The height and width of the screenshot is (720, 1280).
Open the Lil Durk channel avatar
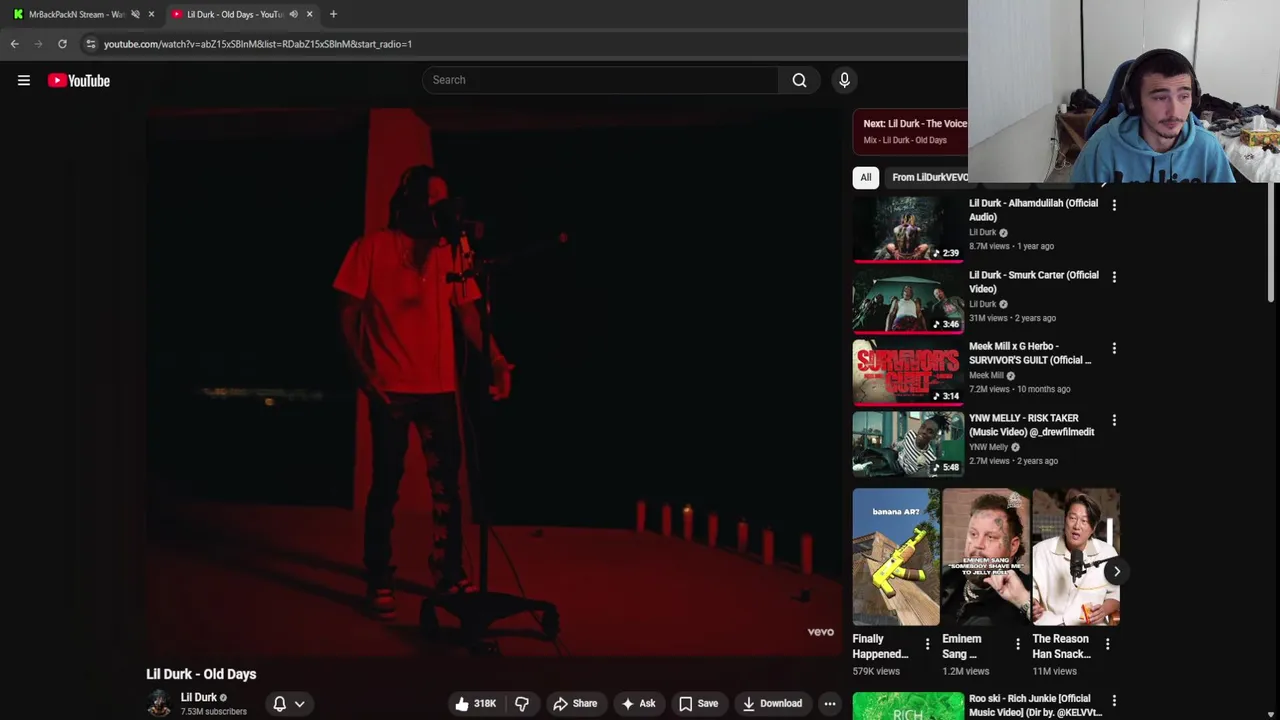coord(159,704)
